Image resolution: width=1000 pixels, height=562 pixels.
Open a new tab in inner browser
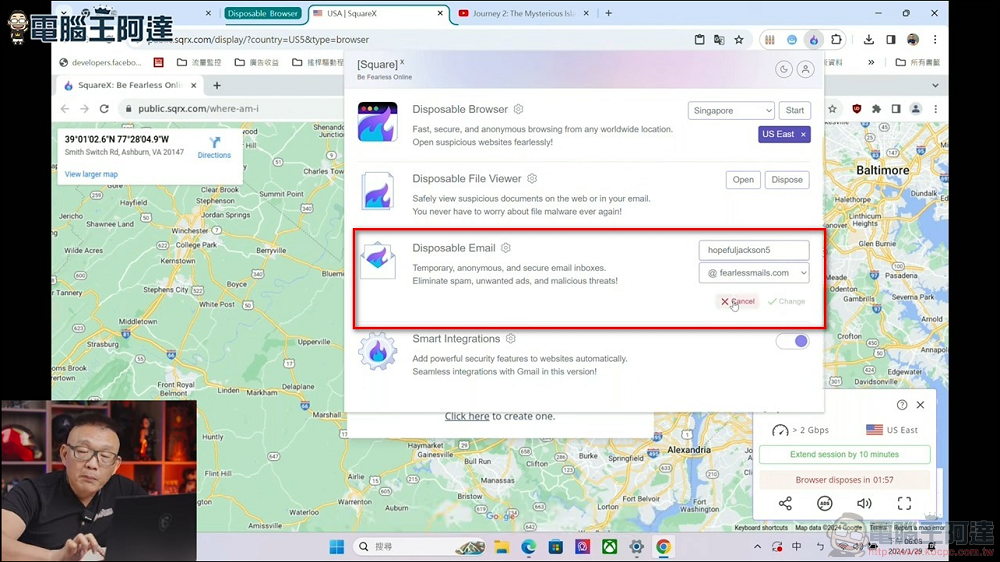(217, 85)
